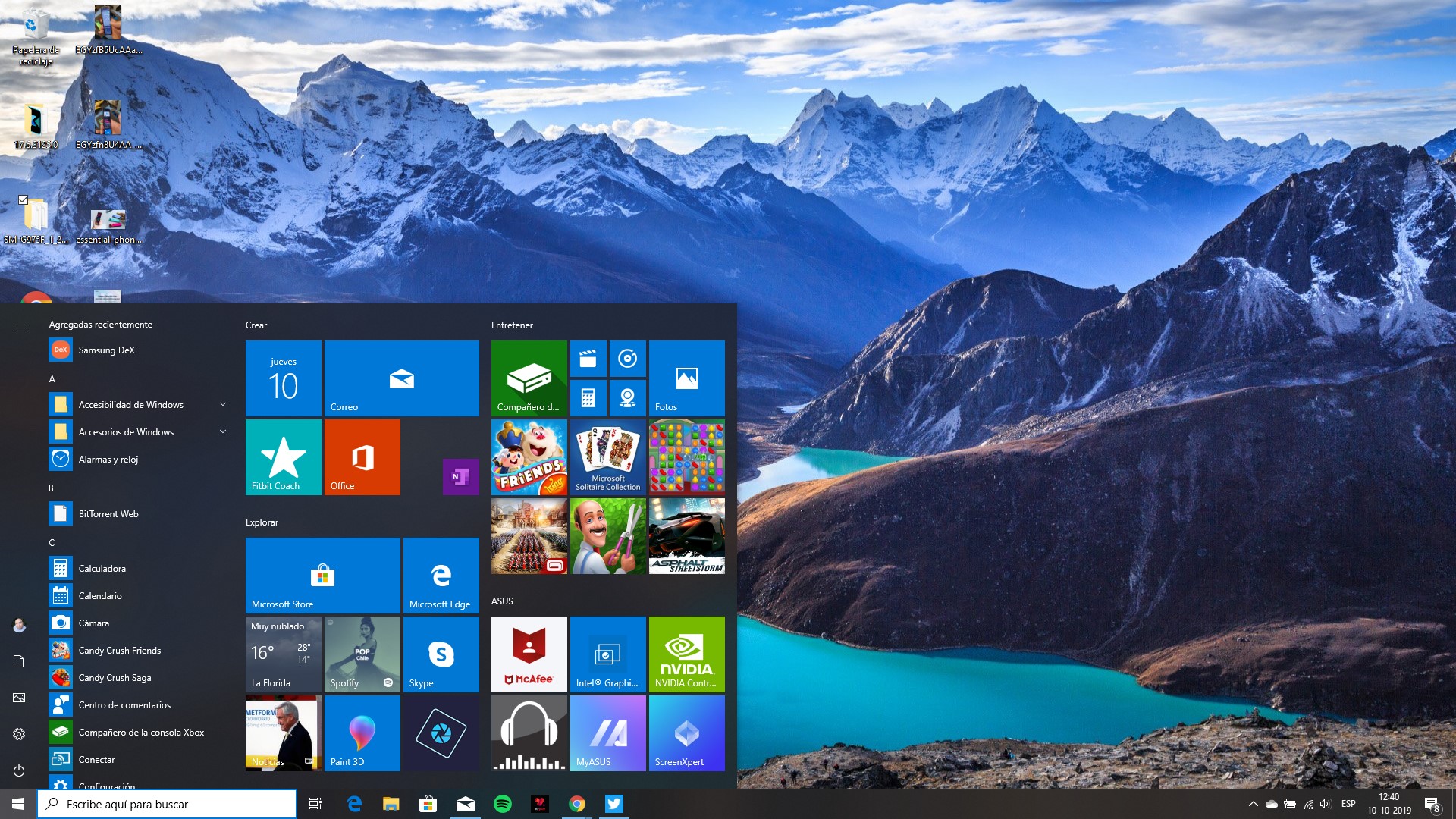Open the McAfee tile
1456x819 pixels.
[x=529, y=654]
